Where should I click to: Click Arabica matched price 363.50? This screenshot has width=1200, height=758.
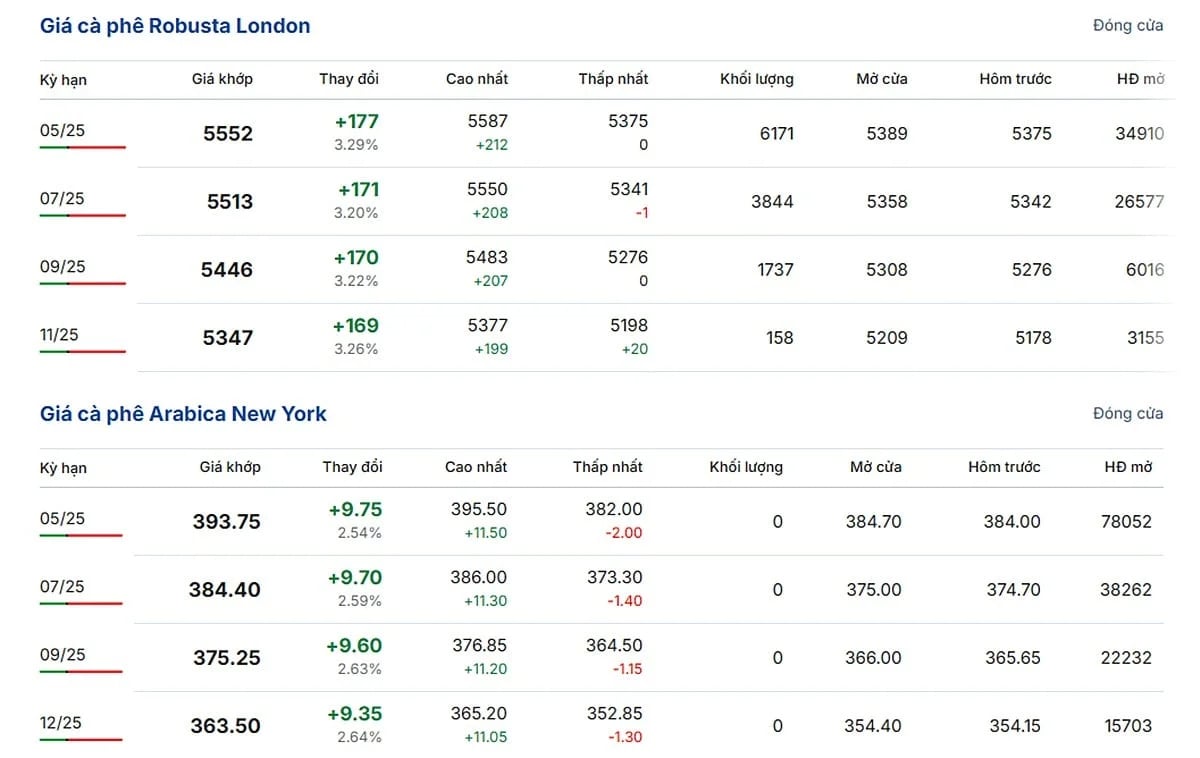click(226, 726)
